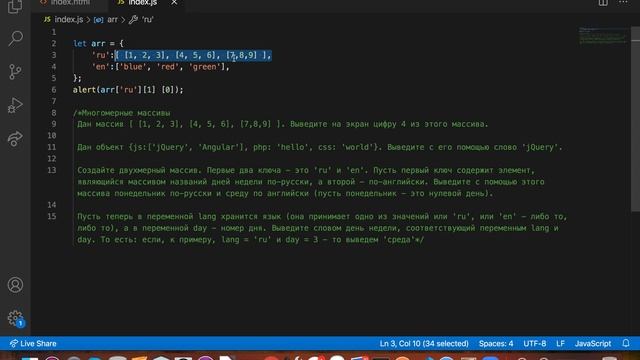Click the comment line 'Многомерные массивы'
This screenshot has height=360, width=640.
point(122,113)
